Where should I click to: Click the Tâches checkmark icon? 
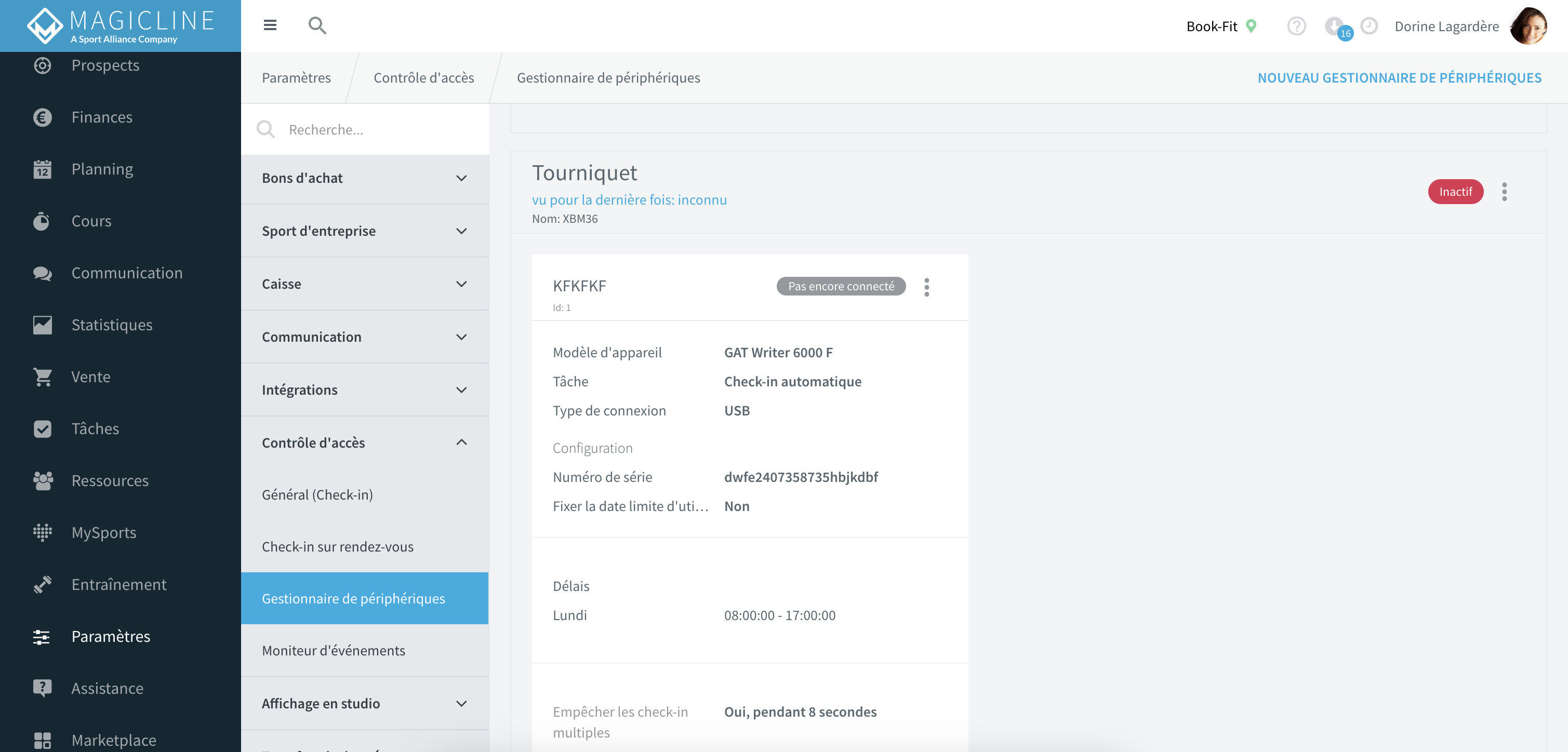point(42,429)
